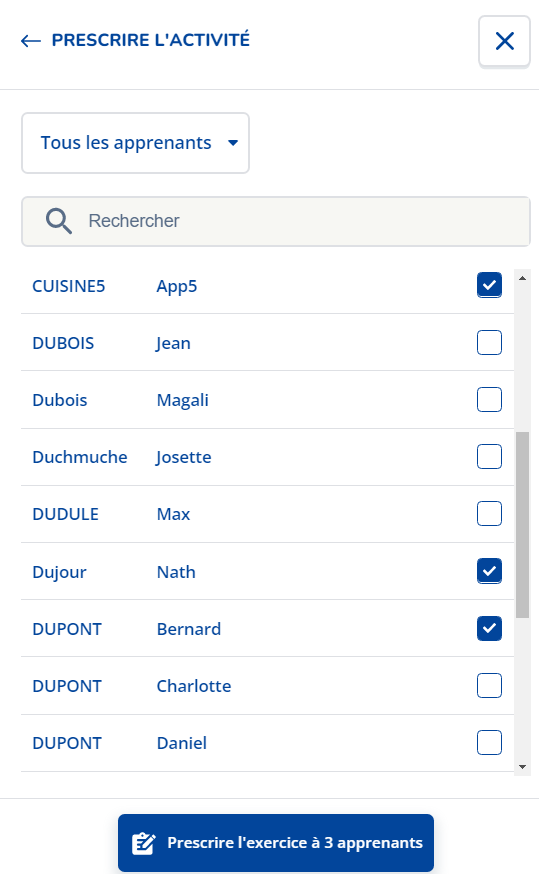Click the caret arrow in the apprenants filter
Screen dimensions: 539x874
click(x=233, y=143)
